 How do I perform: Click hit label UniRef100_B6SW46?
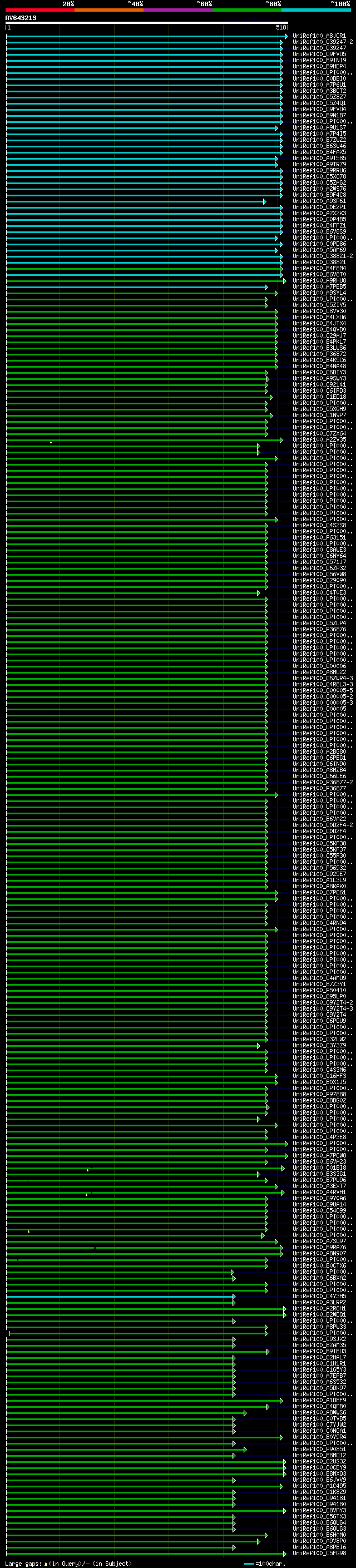[319, 146]
